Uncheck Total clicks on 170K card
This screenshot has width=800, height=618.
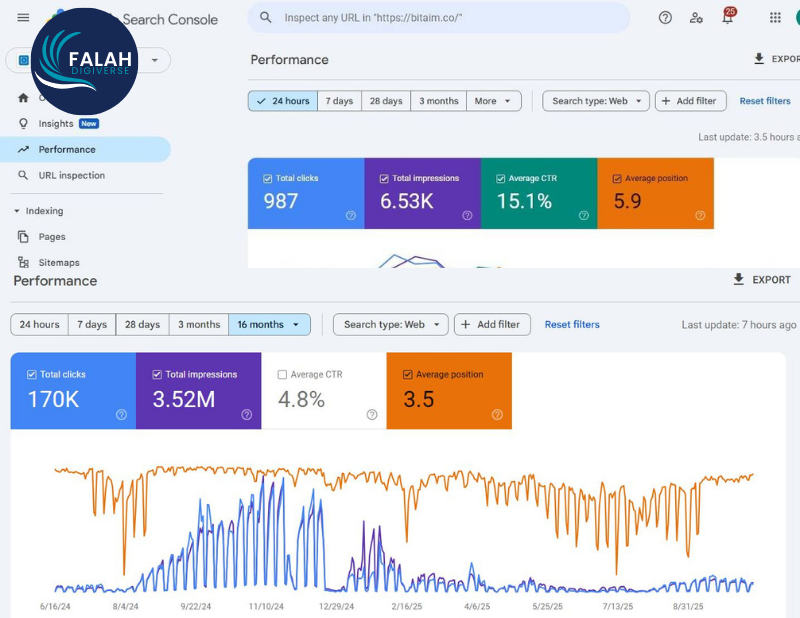[28, 375]
